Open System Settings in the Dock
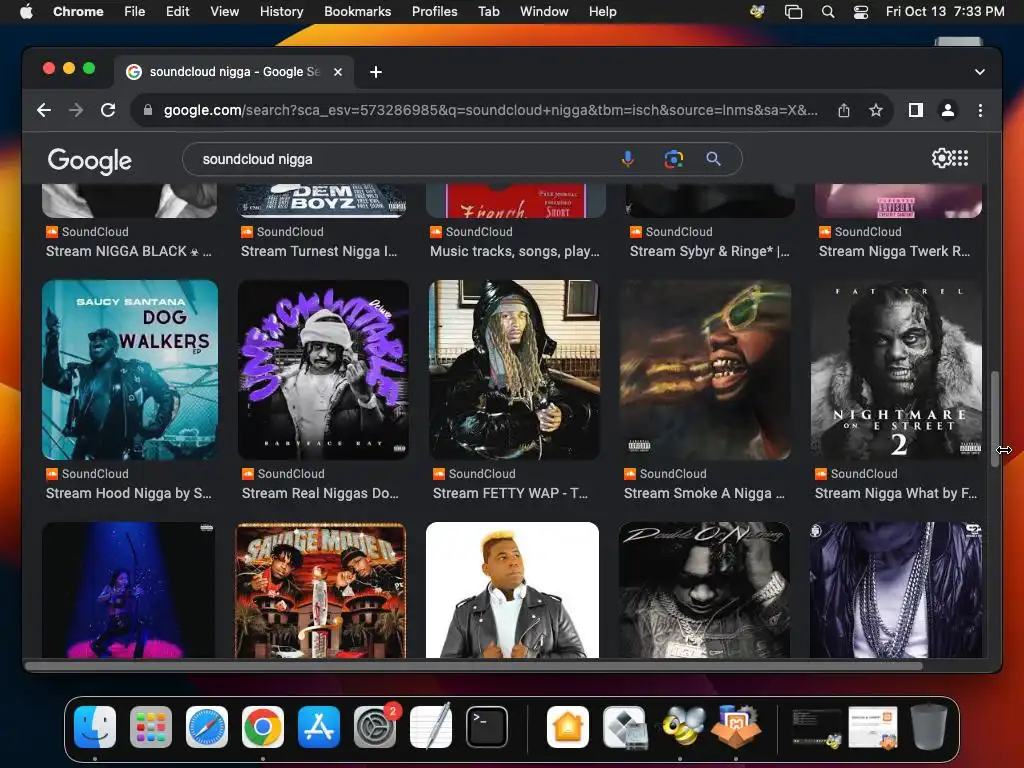Viewport: 1024px width, 768px height. click(375, 727)
